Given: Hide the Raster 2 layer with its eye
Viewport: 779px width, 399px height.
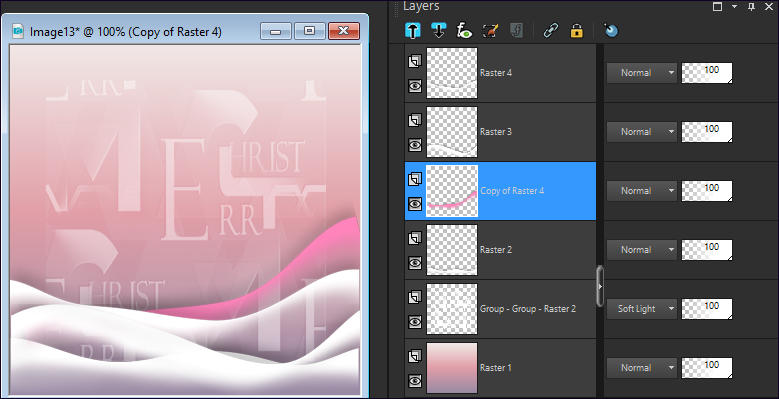Looking at the screenshot, I should (415, 263).
